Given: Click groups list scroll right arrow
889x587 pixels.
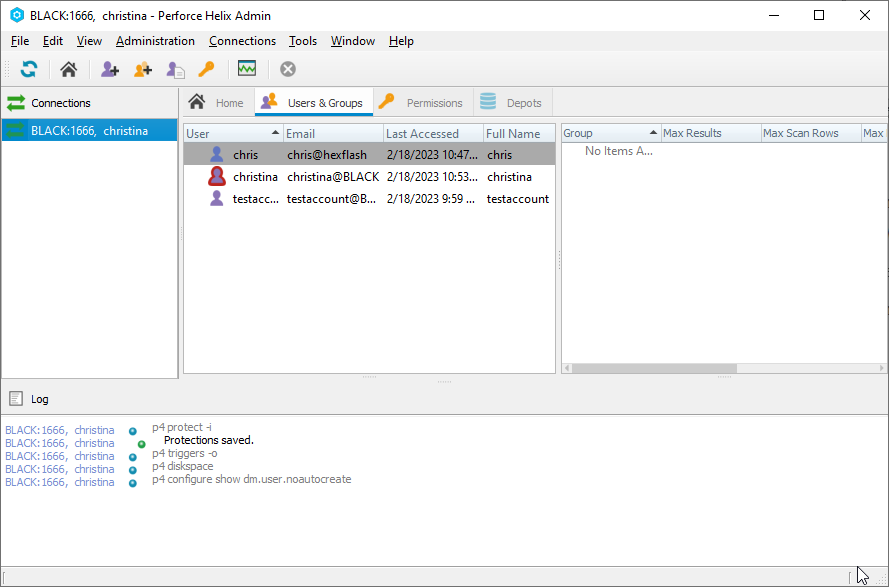Looking at the screenshot, I should click(x=882, y=368).
